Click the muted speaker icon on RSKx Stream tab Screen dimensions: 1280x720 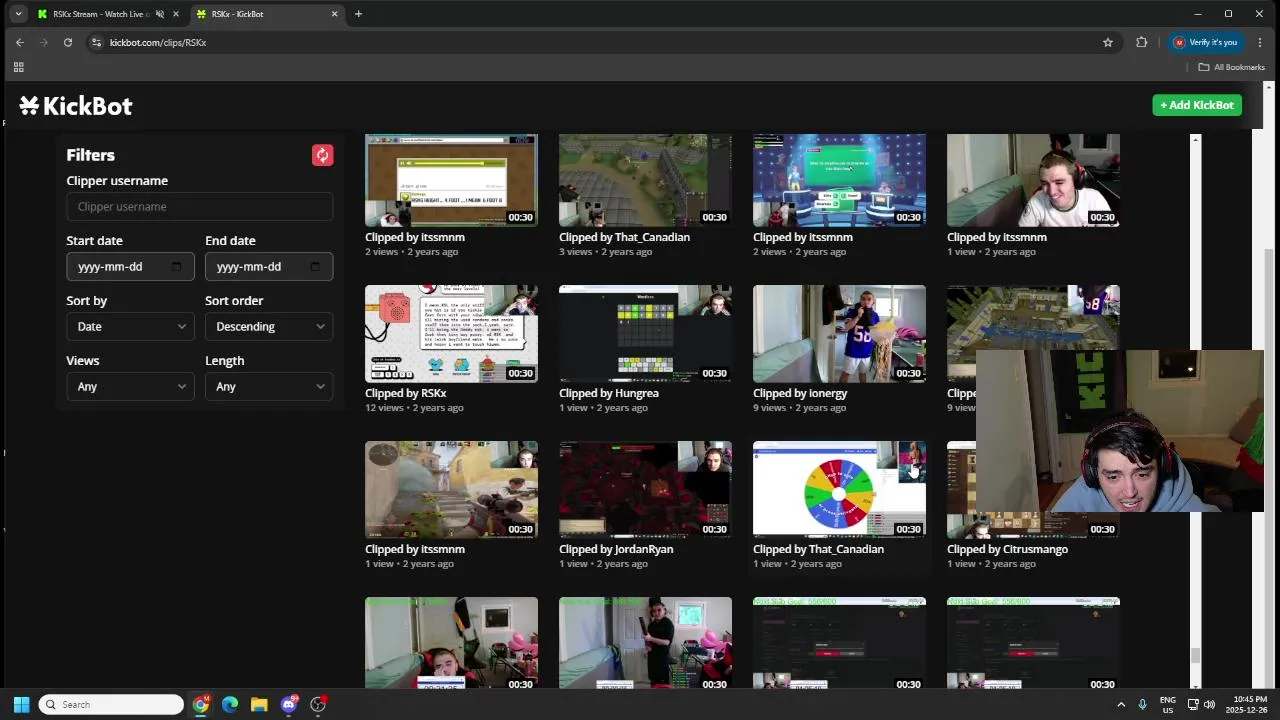tap(160, 14)
